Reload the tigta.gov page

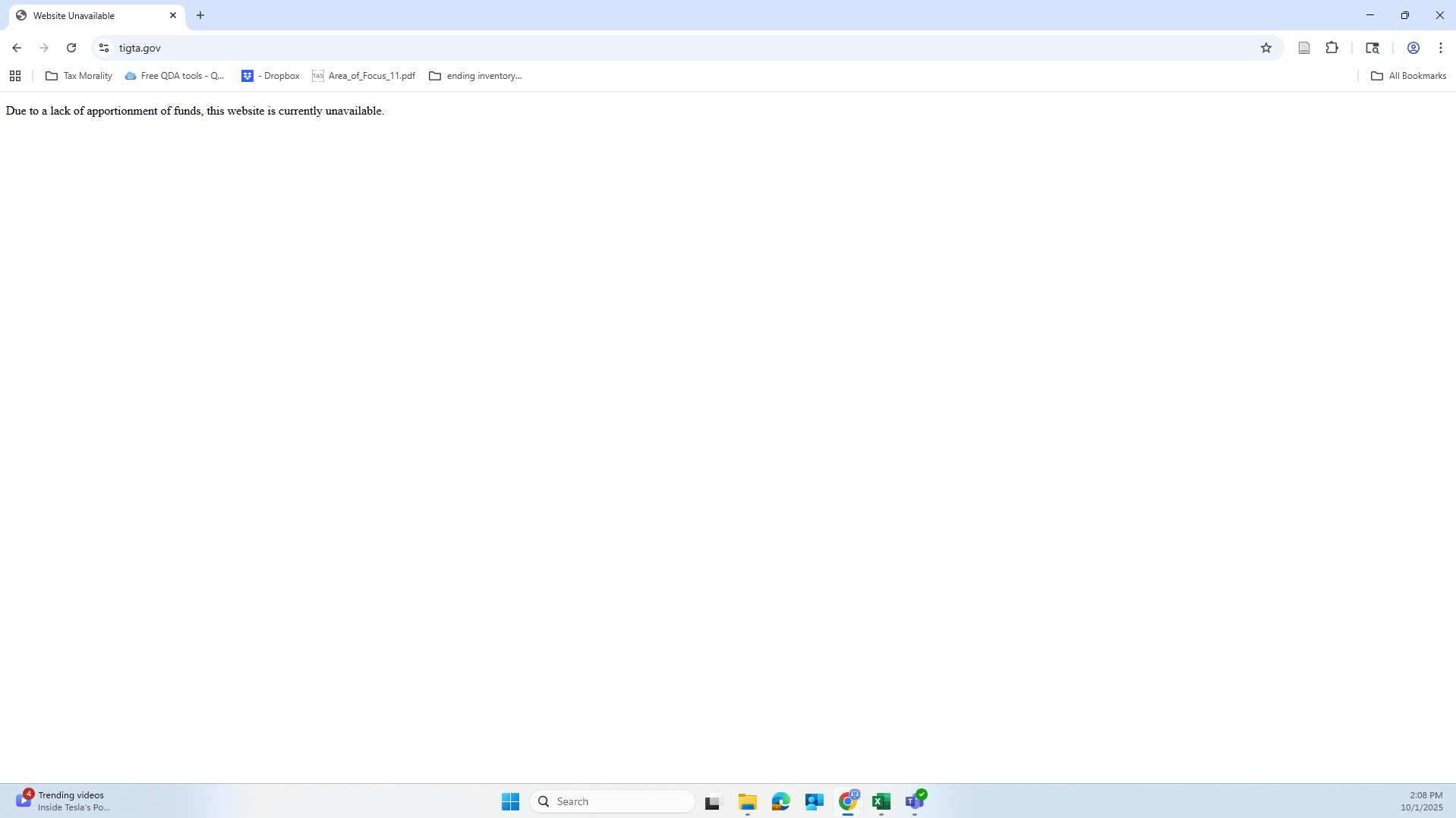[71, 48]
